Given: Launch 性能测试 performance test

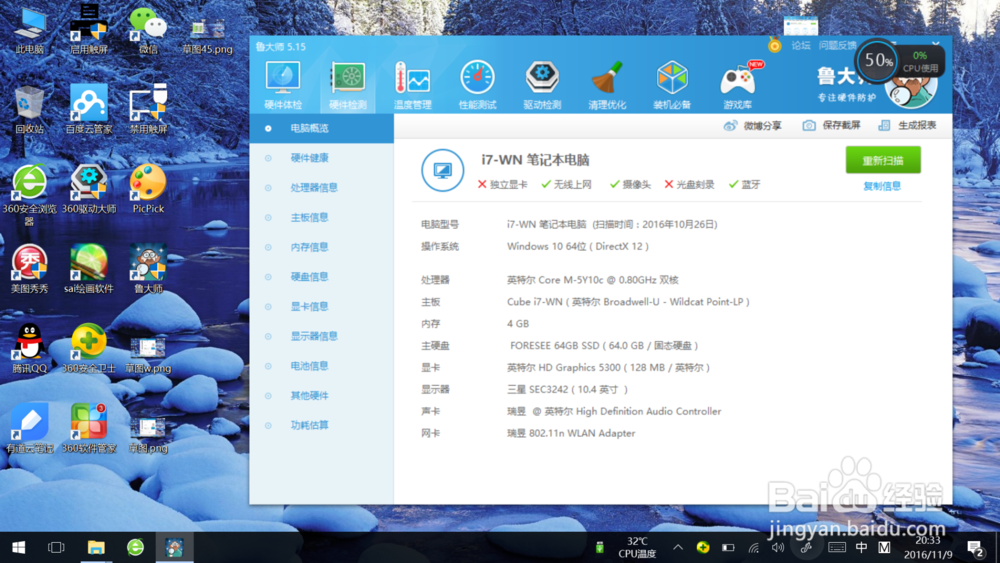Looking at the screenshot, I should pyautogui.click(x=477, y=85).
